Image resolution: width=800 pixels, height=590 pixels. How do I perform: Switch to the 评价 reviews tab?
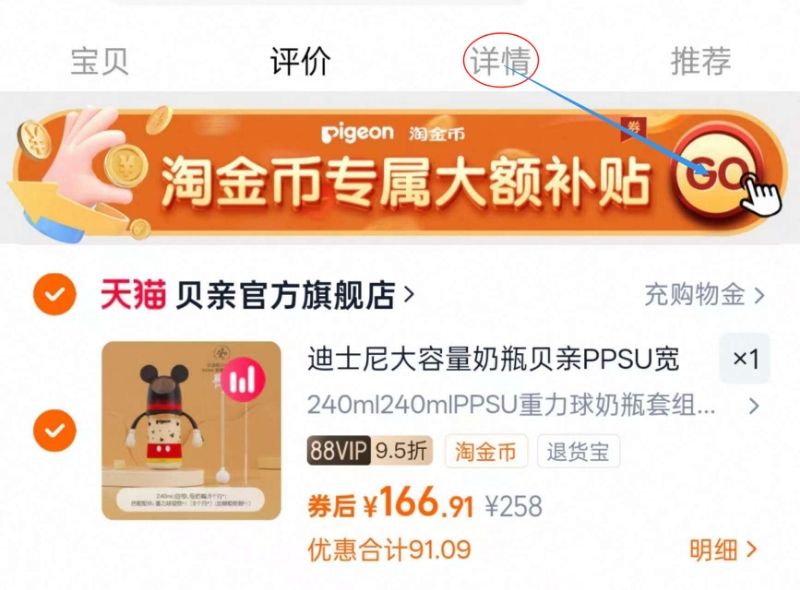tap(300, 61)
